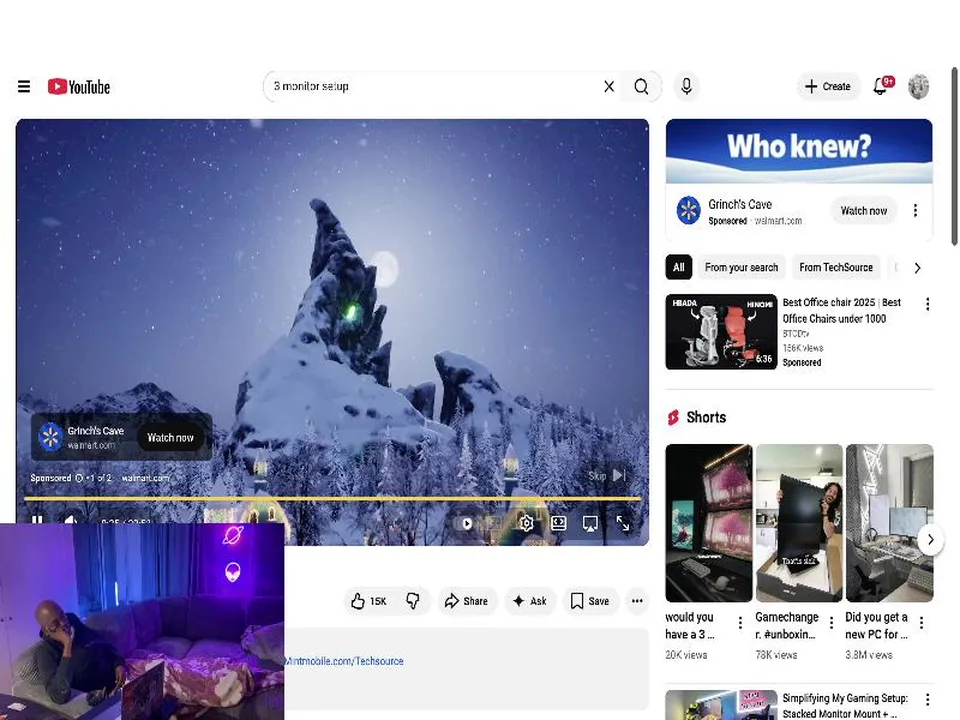This screenshot has width=960, height=720.
Task: Open more options for Best Office chair video
Action: pyautogui.click(x=928, y=304)
